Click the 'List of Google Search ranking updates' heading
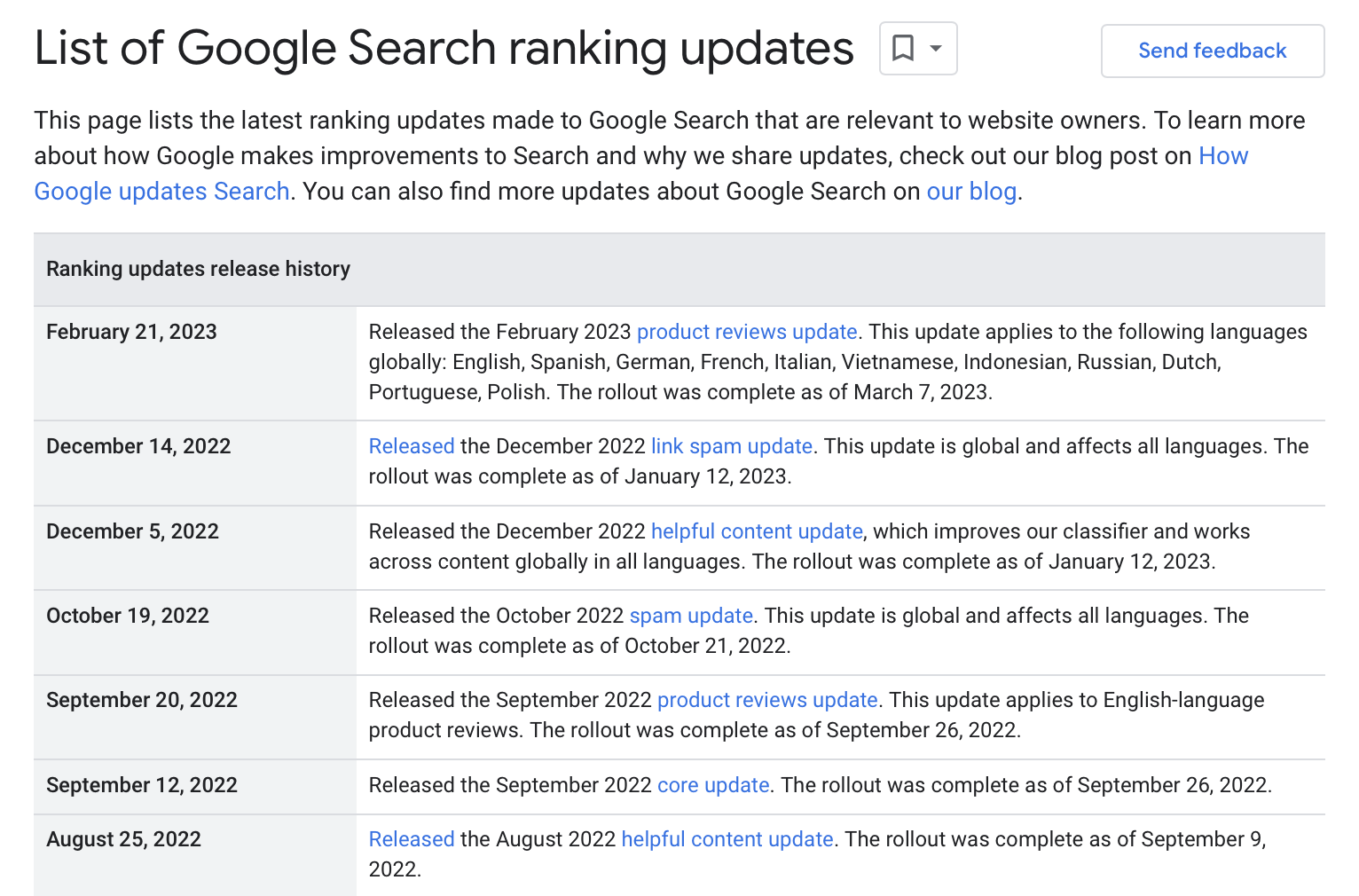Image resolution: width=1359 pixels, height=896 pixels. [444, 48]
